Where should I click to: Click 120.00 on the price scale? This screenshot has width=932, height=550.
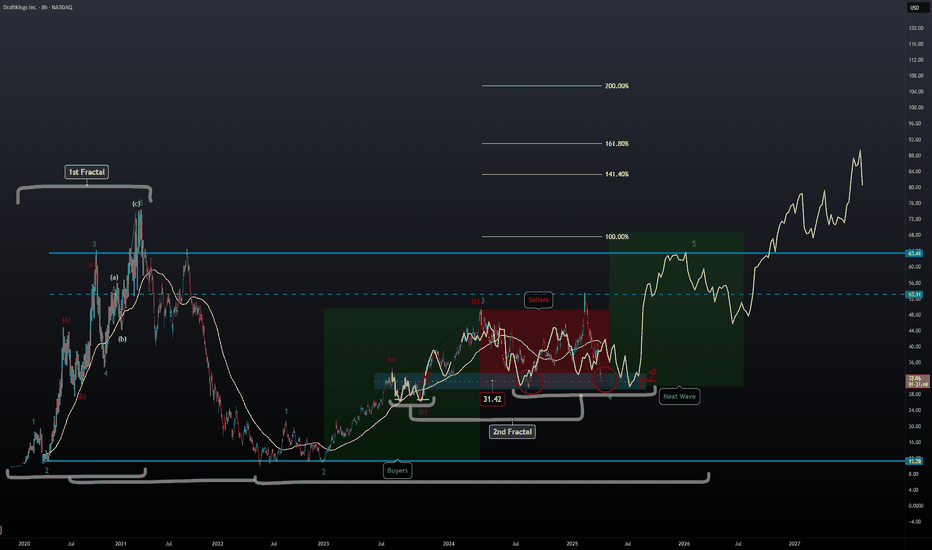pos(916,28)
